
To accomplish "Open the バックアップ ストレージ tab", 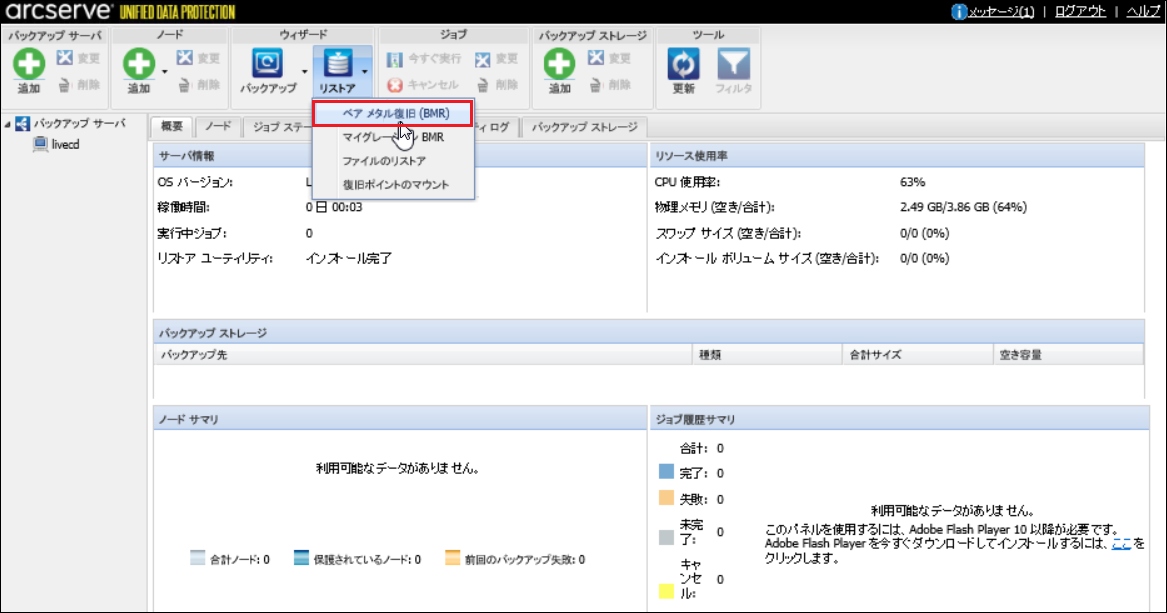I will (x=584, y=127).
